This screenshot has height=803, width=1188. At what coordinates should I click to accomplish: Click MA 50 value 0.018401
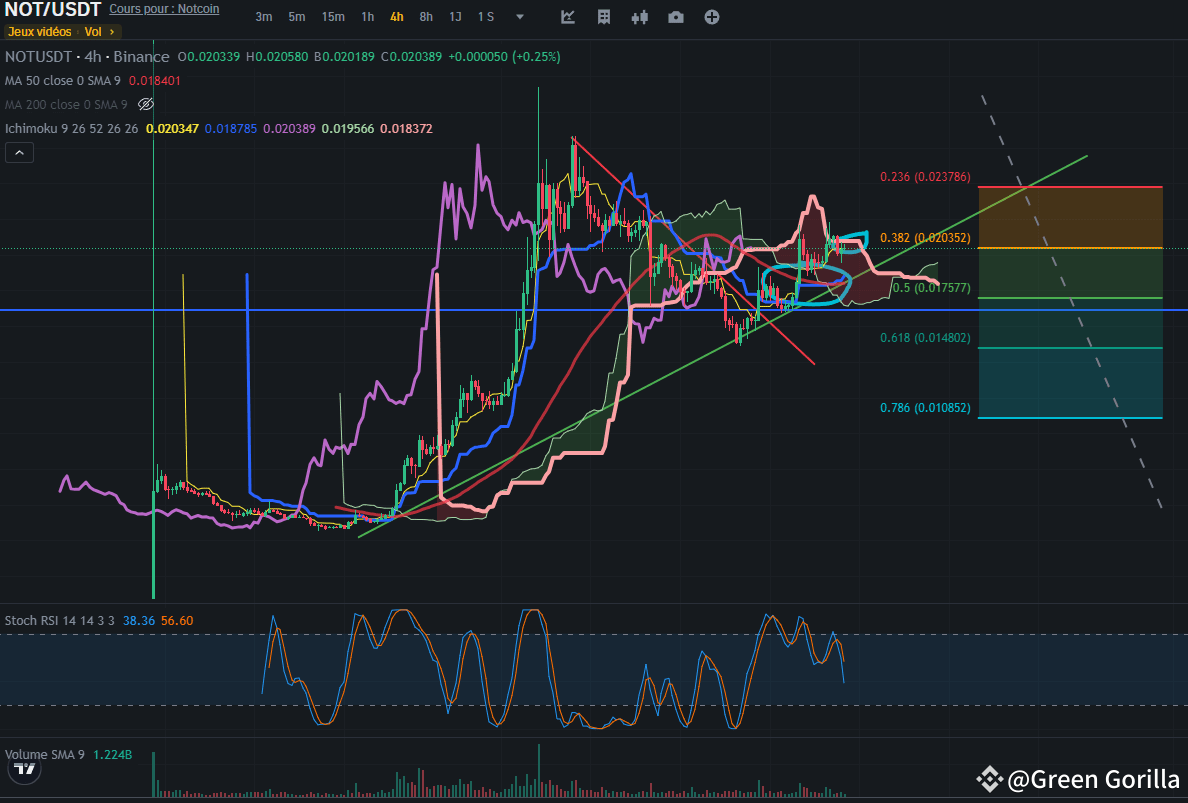click(155, 80)
